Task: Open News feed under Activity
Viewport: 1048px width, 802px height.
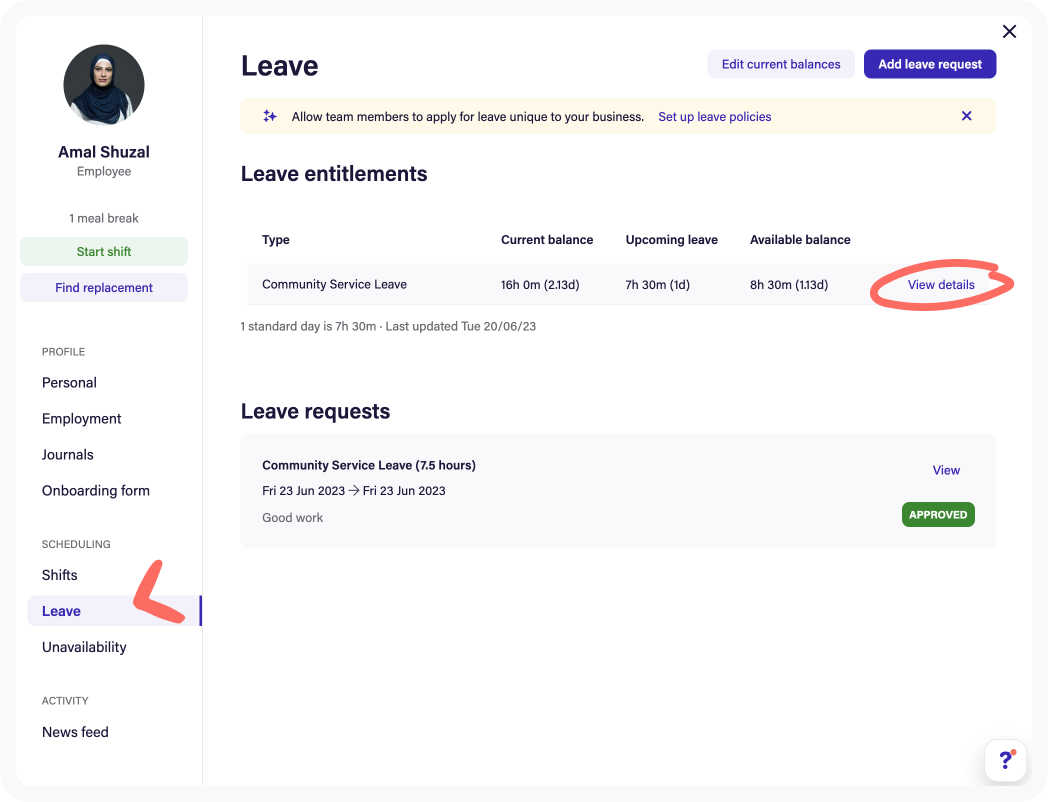Action: click(x=75, y=732)
